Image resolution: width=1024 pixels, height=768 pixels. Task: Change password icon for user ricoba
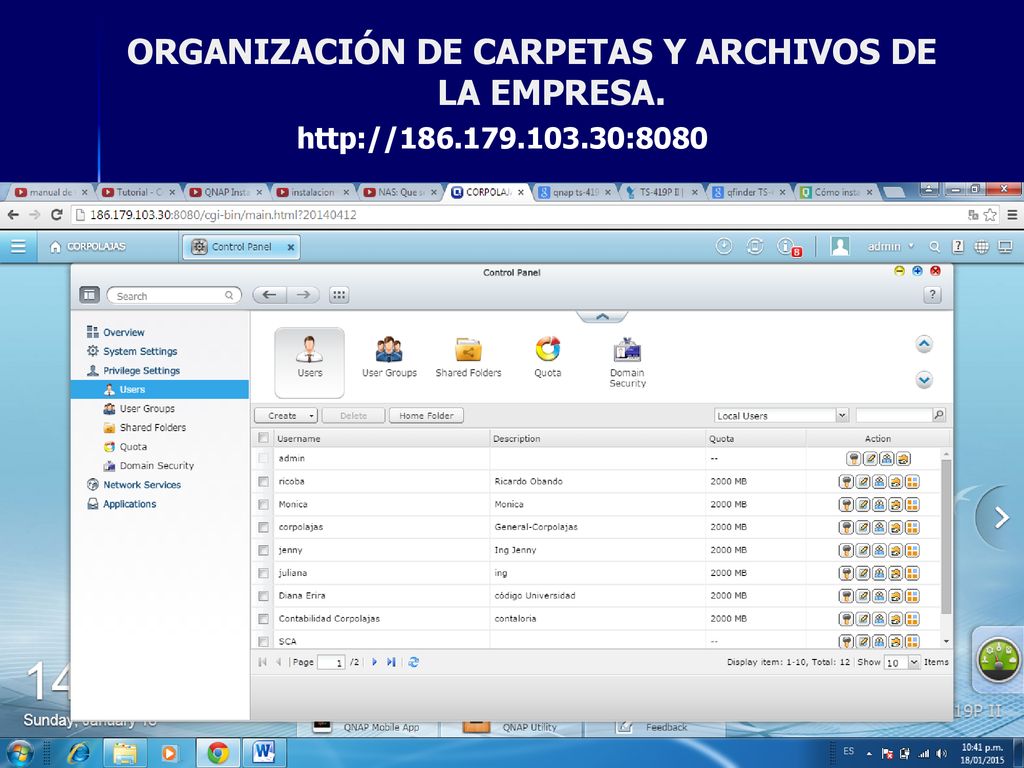tap(846, 482)
